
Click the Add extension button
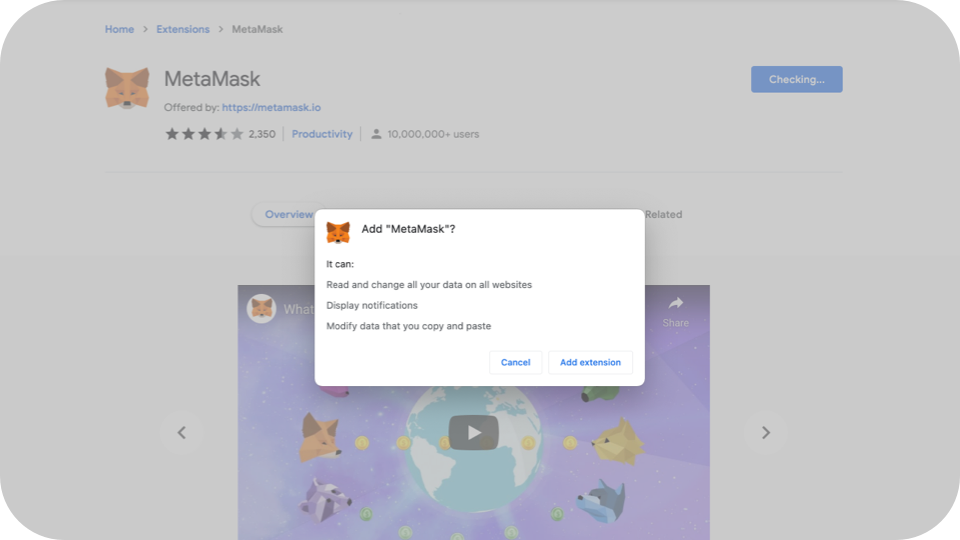tap(590, 362)
